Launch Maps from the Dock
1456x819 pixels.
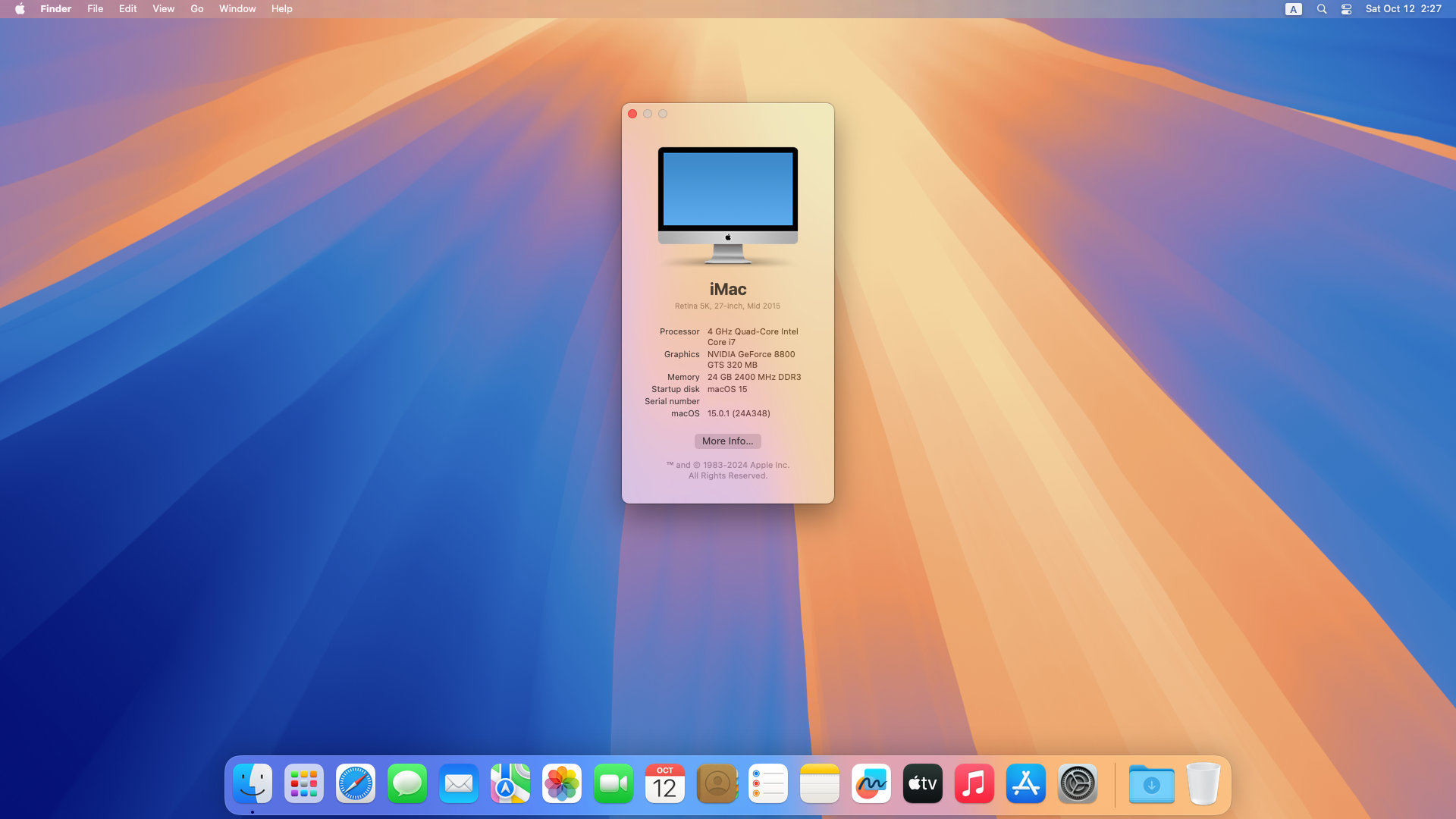click(510, 783)
